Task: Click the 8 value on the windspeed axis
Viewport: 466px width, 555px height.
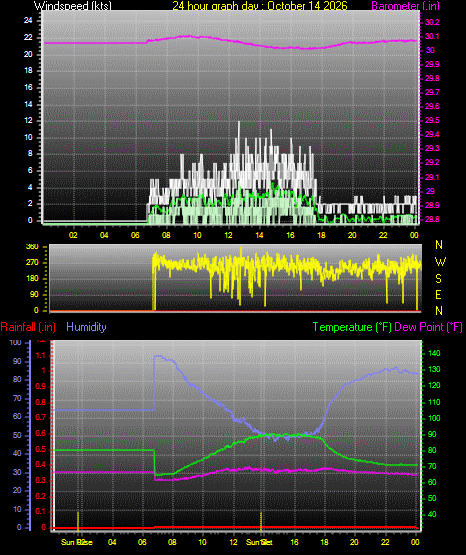Action: coord(30,154)
